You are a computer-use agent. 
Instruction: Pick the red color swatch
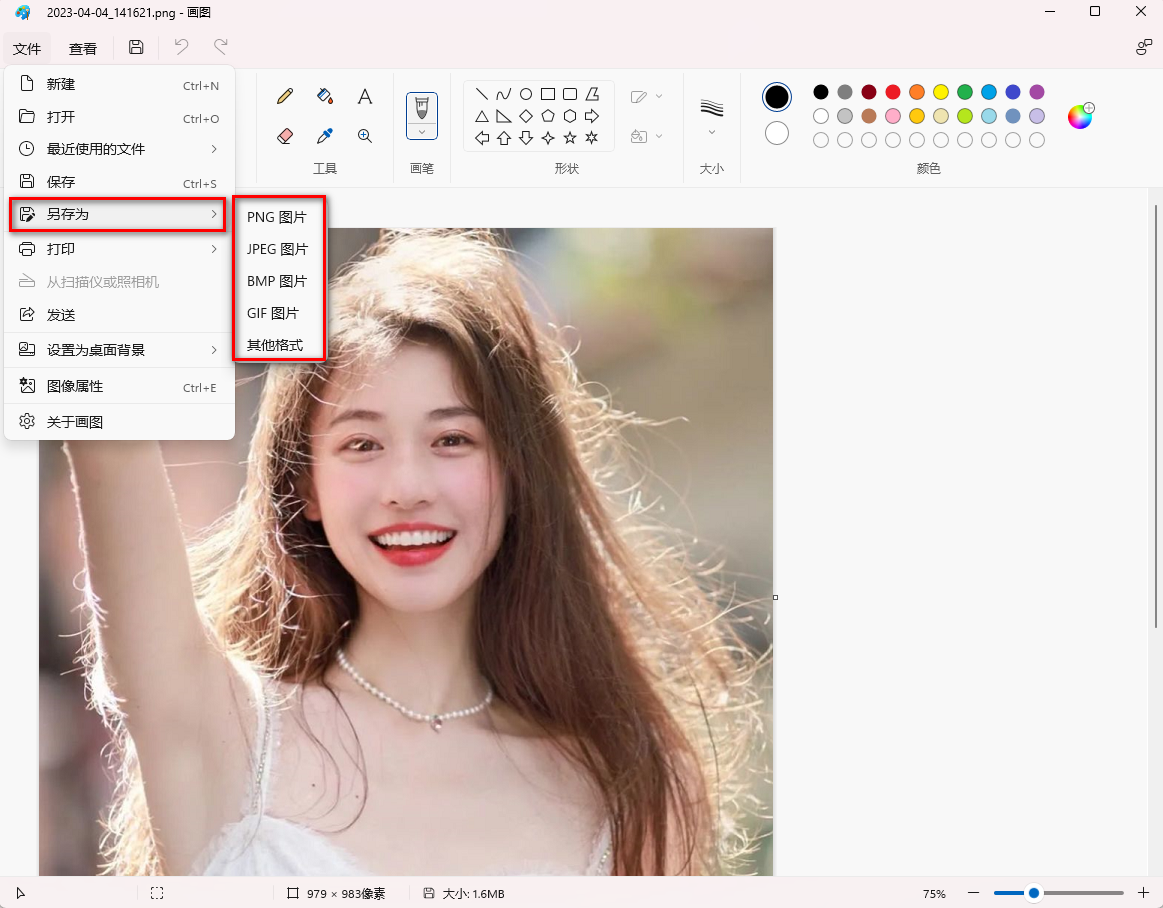893,92
